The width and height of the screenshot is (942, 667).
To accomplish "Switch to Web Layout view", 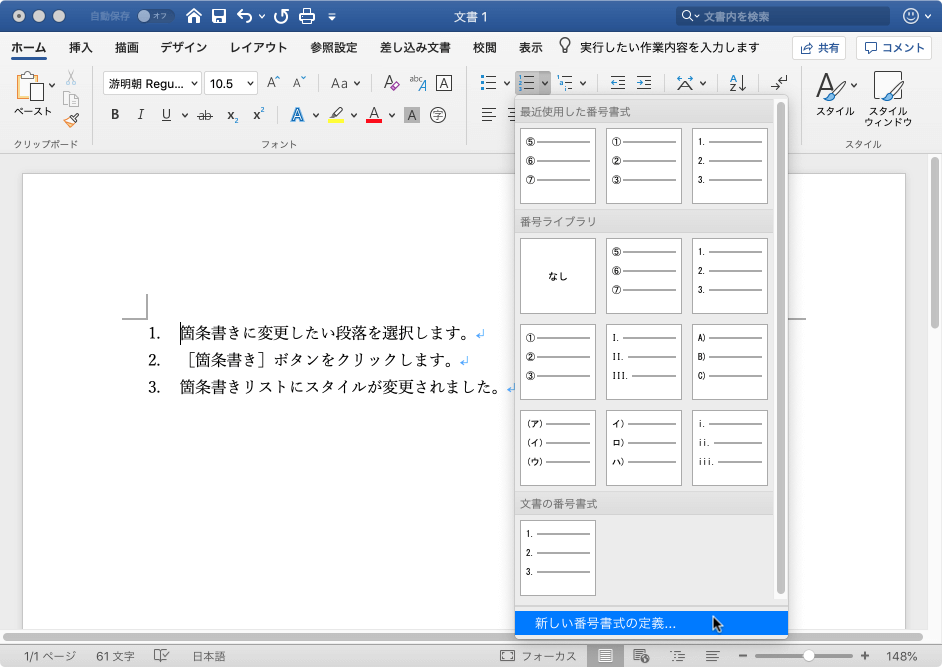I will point(641,656).
